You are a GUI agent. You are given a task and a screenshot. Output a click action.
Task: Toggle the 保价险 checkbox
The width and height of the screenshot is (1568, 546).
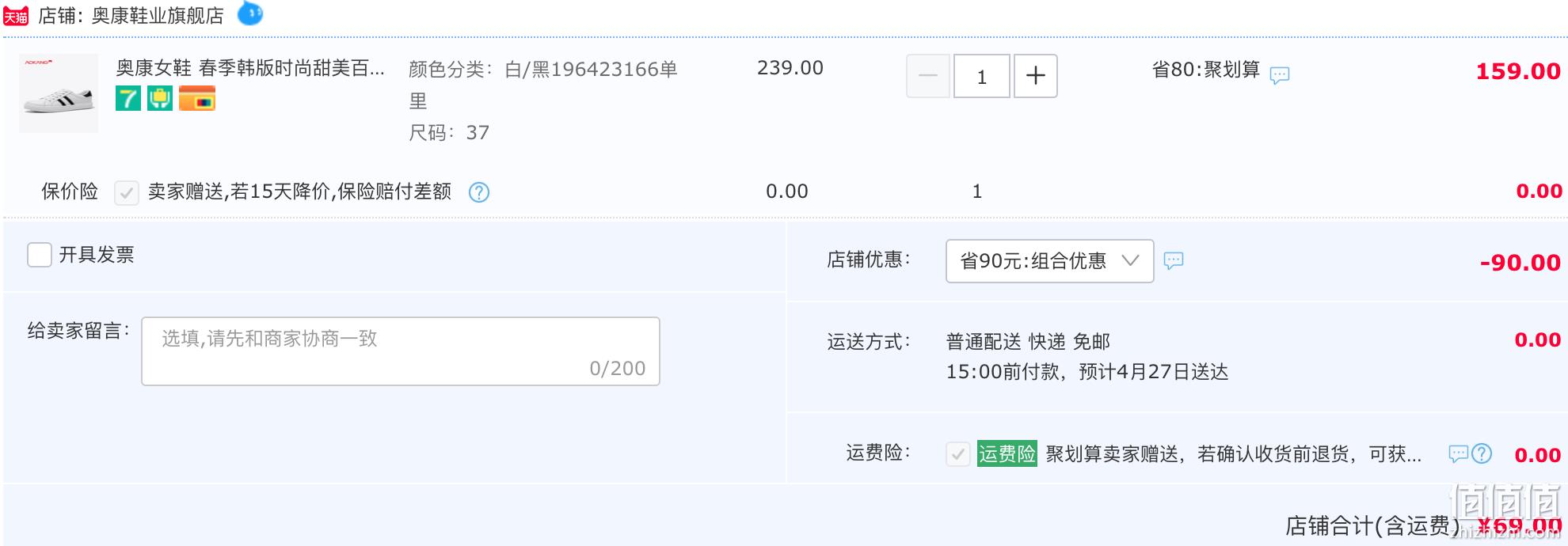pos(127,192)
